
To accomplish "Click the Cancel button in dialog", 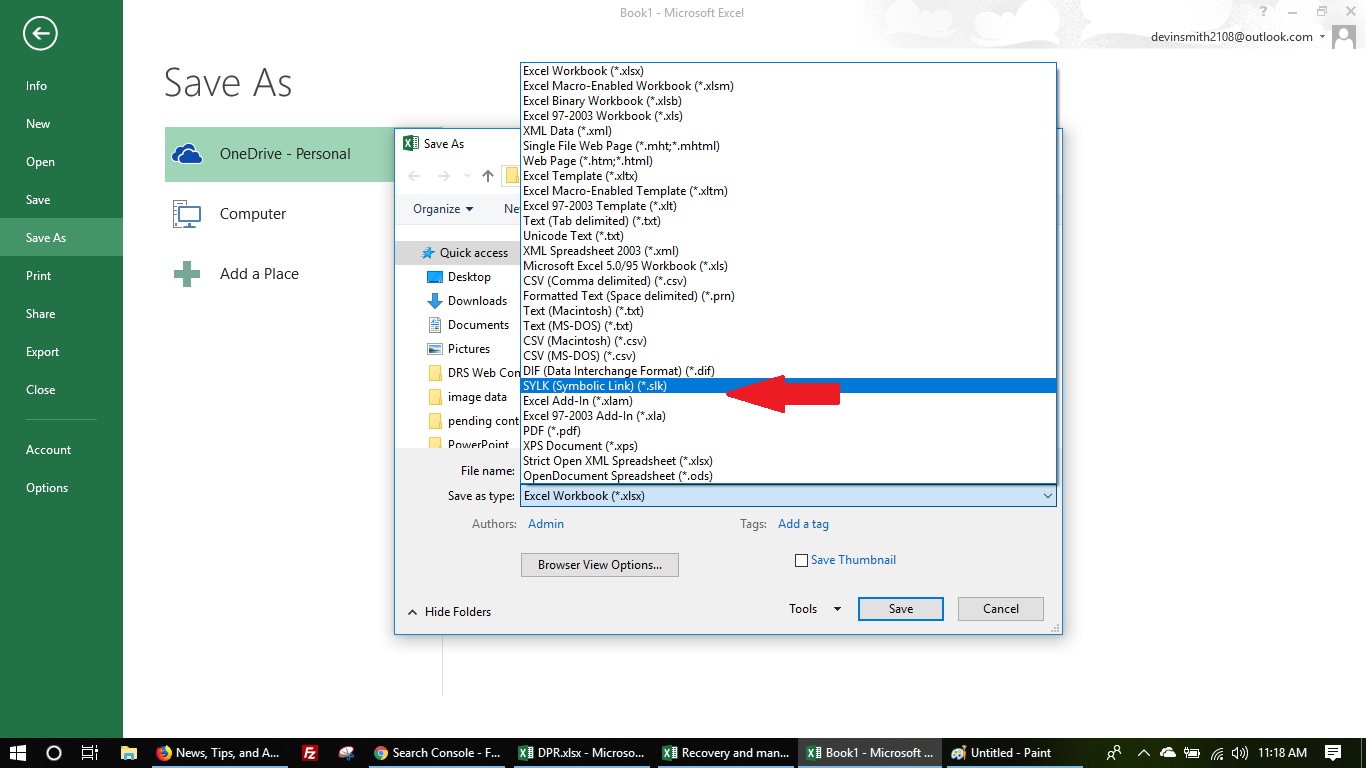I will tap(1000, 609).
